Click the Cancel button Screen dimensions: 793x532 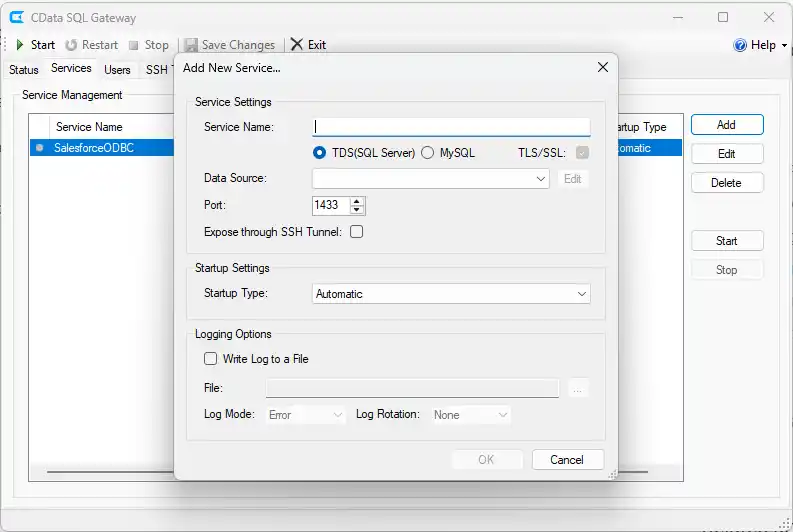click(566, 460)
